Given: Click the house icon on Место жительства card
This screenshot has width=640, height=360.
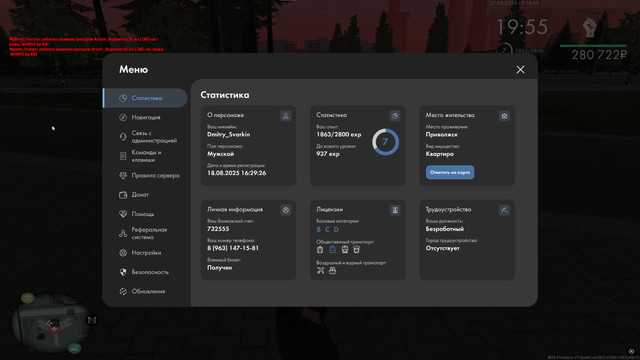Looking at the screenshot, I should 504,116.
